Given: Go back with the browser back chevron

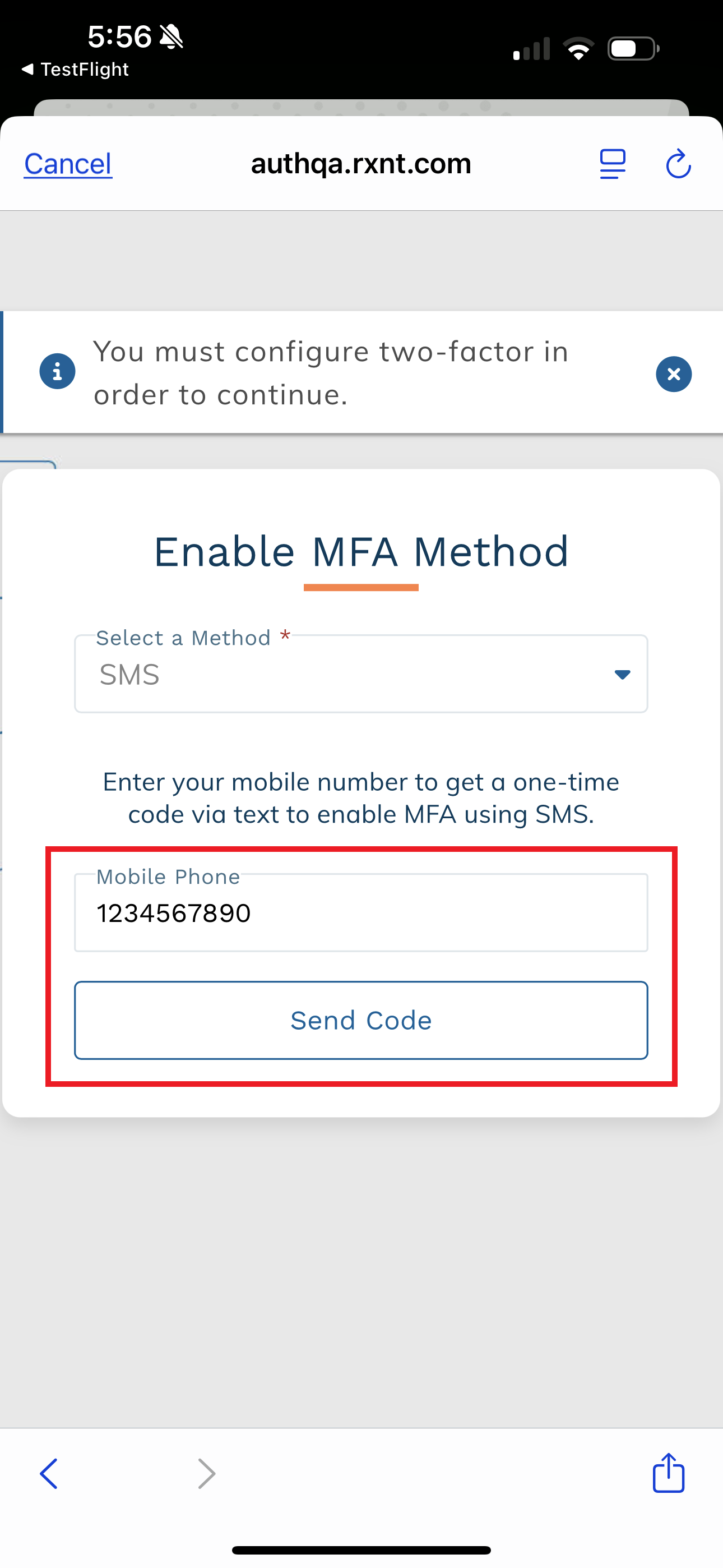Looking at the screenshot, I should pos(49,1473).
